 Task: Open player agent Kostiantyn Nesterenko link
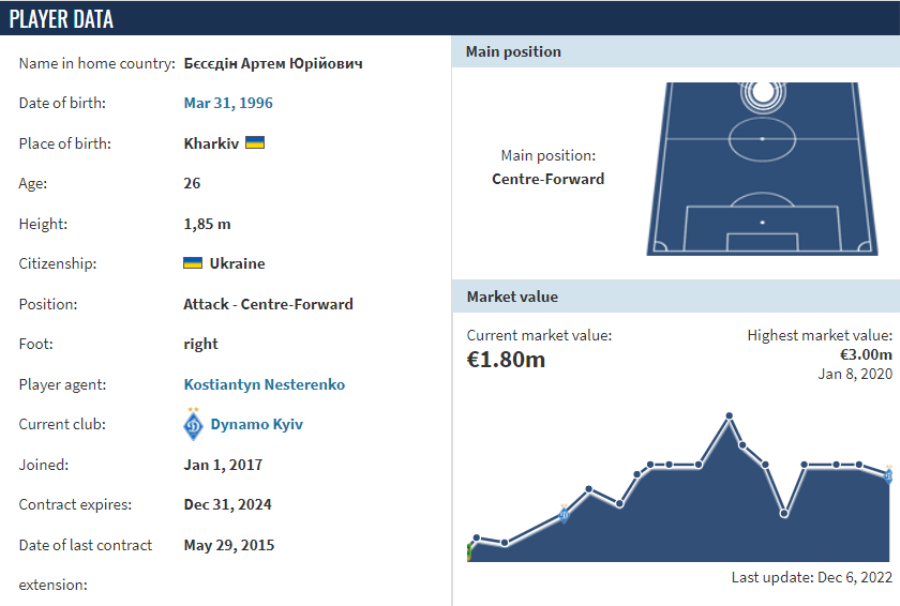264,384
